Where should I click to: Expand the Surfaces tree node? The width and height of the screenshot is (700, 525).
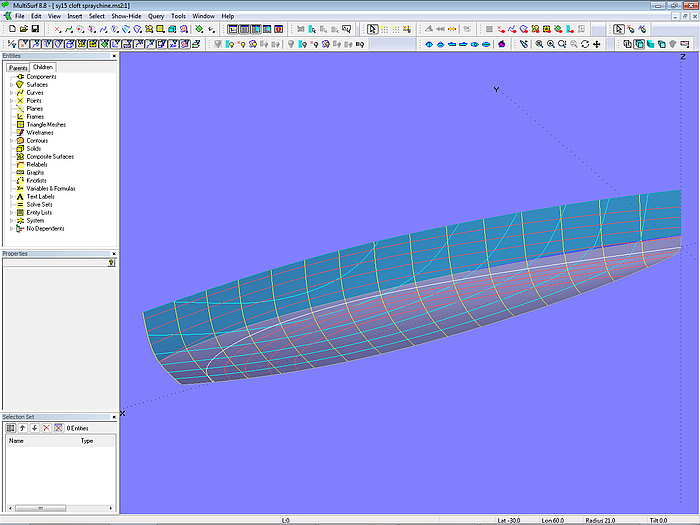[x=11, y=85]
